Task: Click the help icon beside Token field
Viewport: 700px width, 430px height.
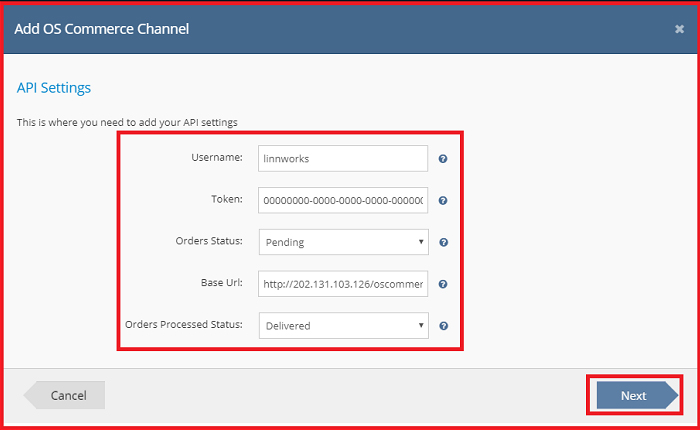Action: [442, 200]
